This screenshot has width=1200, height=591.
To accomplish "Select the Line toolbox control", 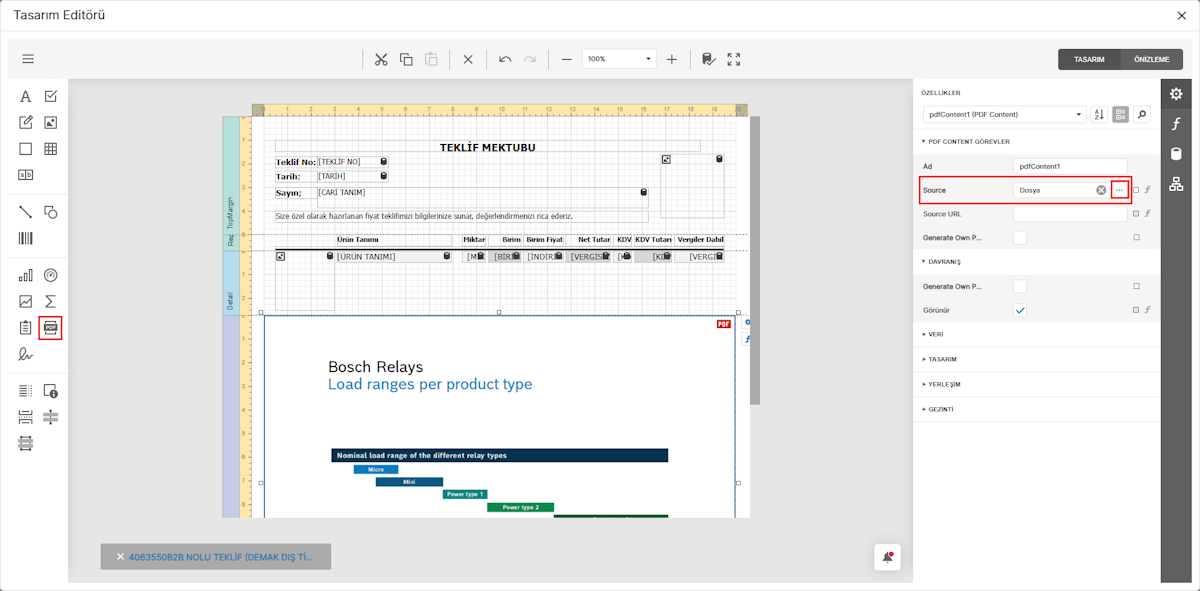I will point(26,212).
